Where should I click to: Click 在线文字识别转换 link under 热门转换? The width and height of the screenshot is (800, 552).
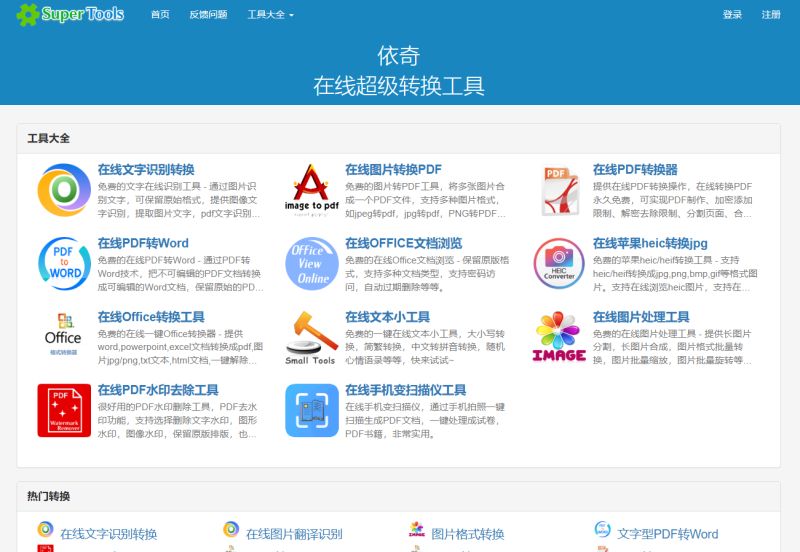pyautogui.click(x=109, y=534)
